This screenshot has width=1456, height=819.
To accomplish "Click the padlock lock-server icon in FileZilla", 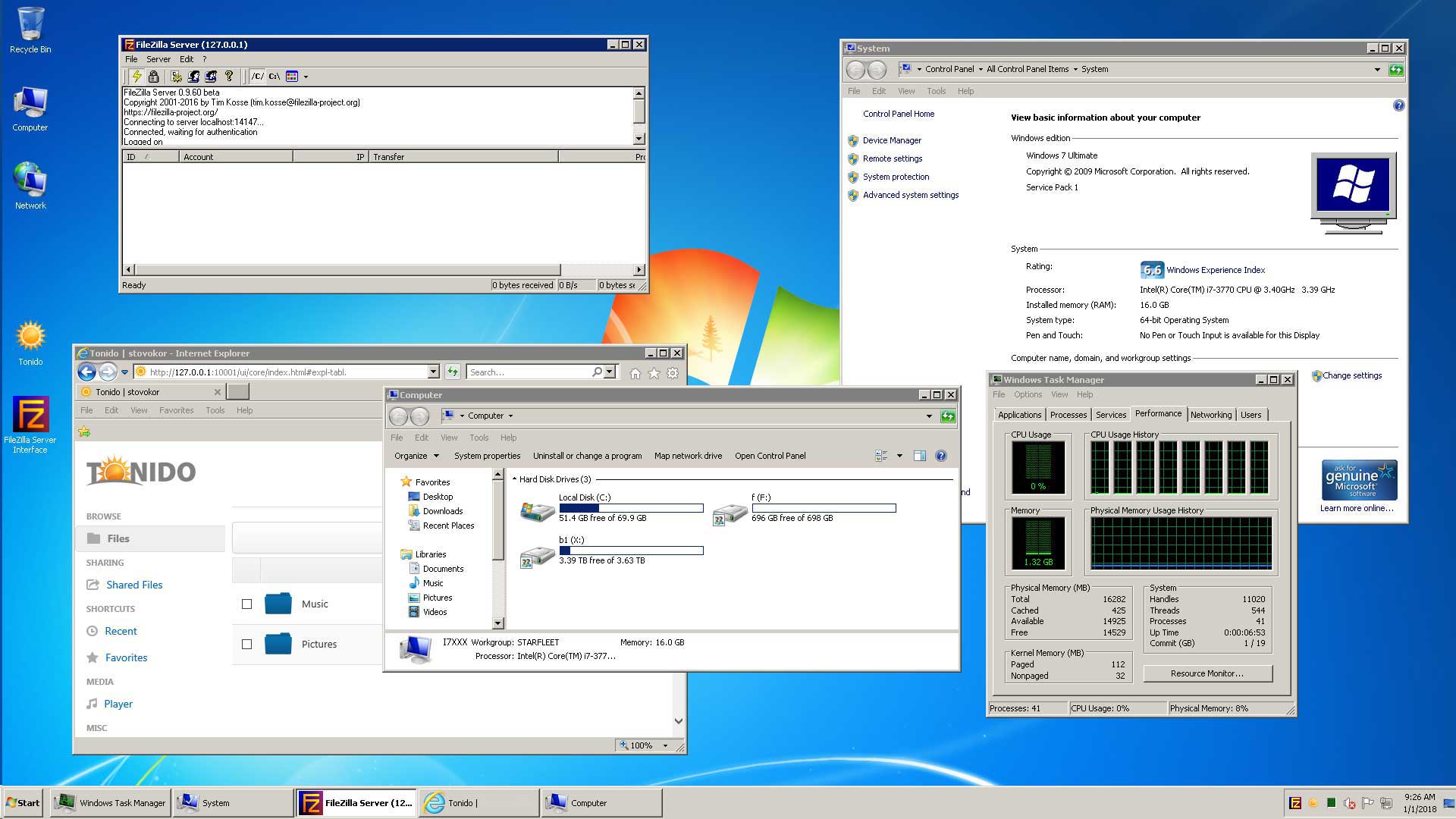I will 154,77.
